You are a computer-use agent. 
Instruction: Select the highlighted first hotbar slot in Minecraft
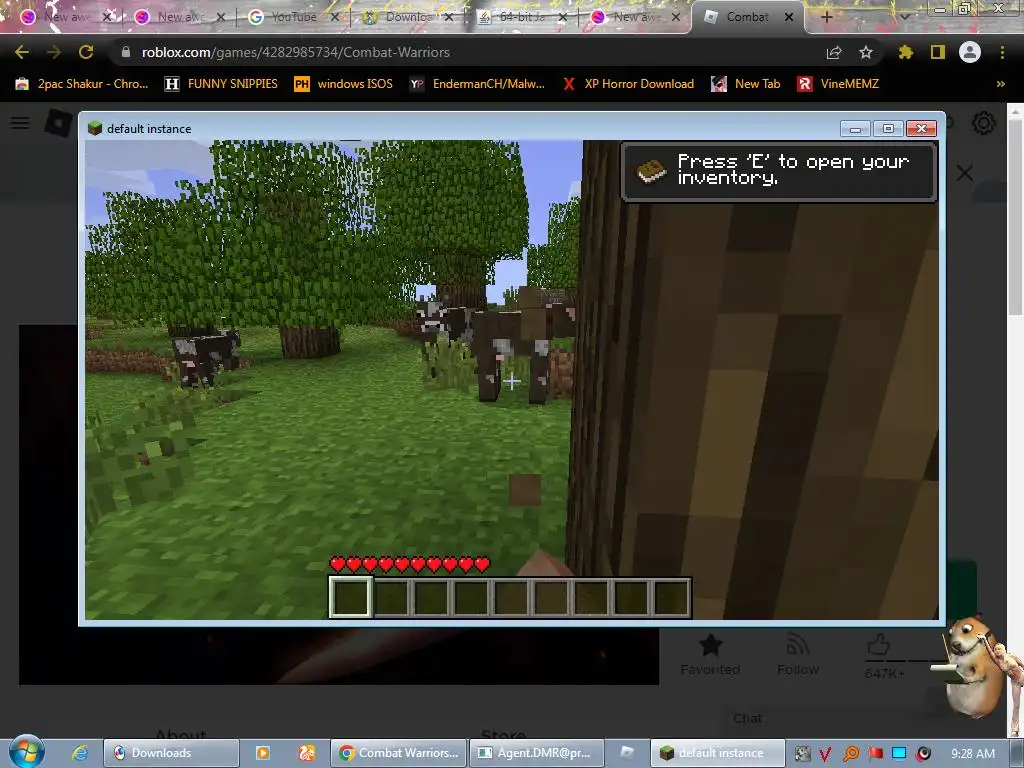(x=351, y=597)
